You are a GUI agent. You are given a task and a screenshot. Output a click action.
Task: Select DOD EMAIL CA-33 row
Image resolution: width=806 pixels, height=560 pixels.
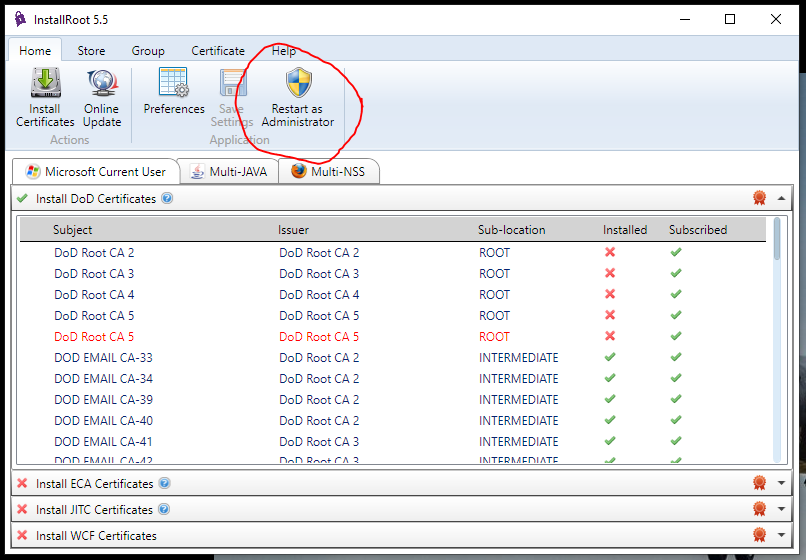[393, 357]
